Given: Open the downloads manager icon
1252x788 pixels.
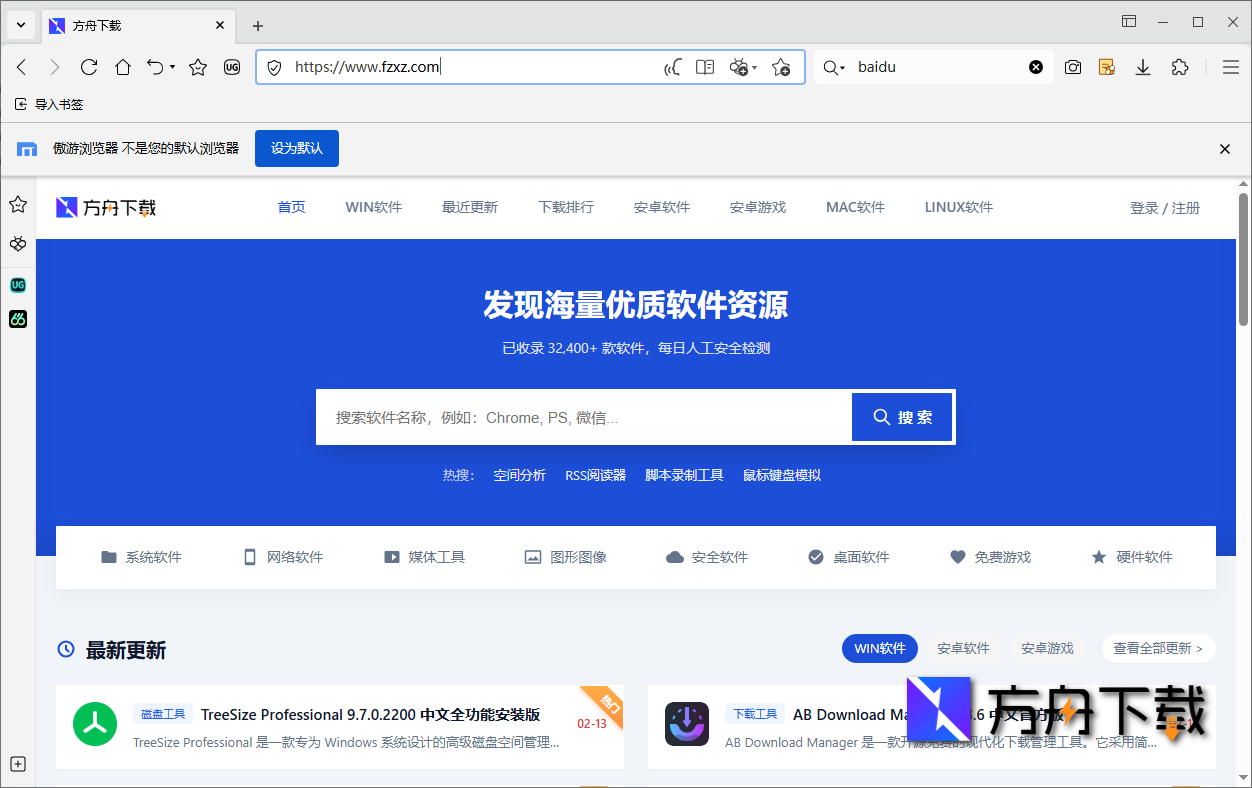Looking at the screenshot, I should click(x=1142, y=67).
